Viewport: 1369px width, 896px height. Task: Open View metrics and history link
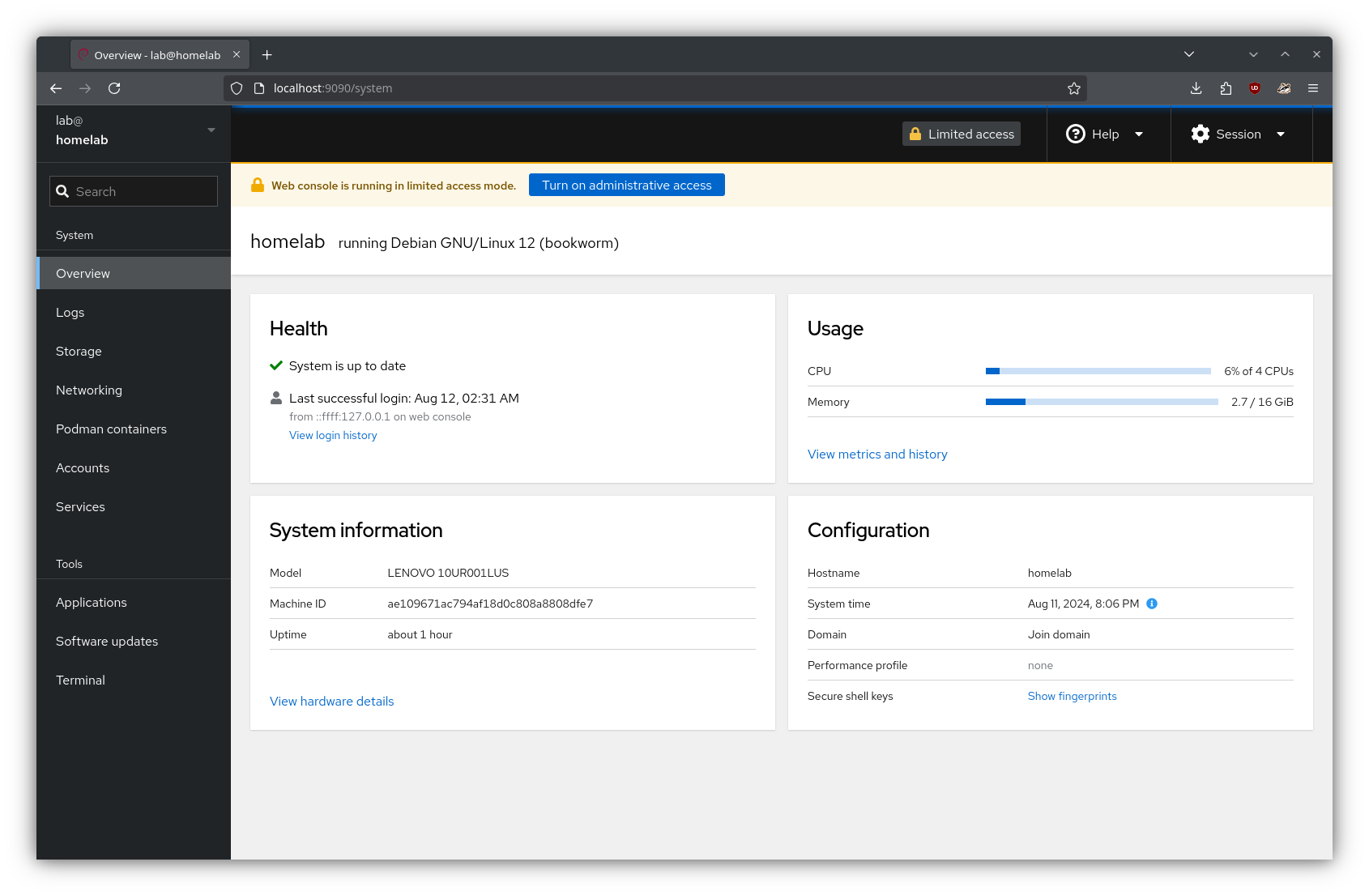(x=877, y=454)
